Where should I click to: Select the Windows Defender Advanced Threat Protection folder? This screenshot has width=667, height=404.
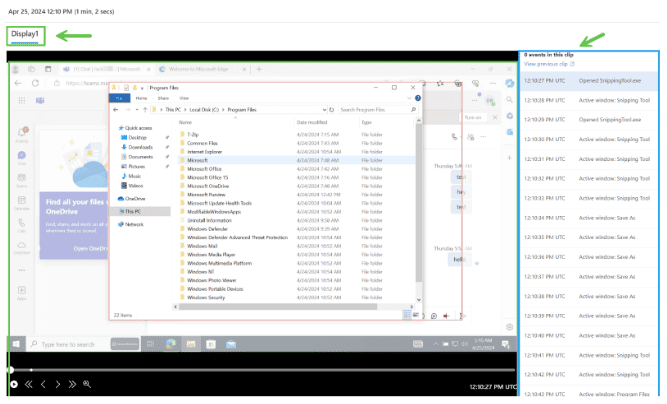(x=234, y=238)
